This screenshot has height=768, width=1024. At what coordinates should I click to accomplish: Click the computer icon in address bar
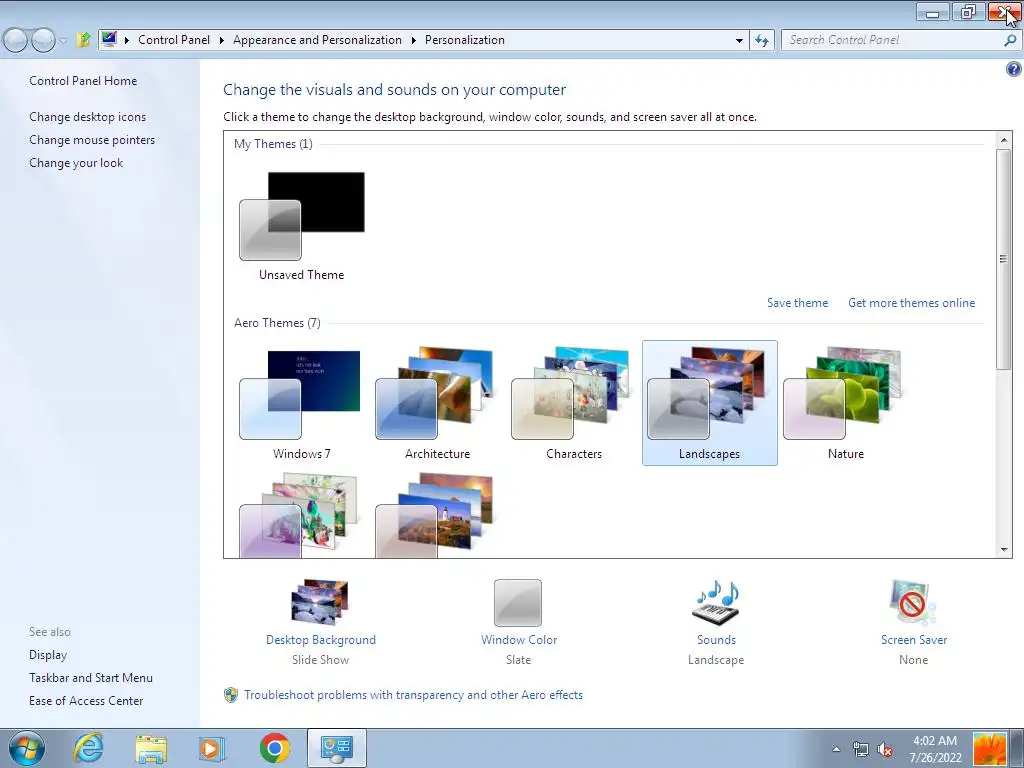[x=109, y=39]
